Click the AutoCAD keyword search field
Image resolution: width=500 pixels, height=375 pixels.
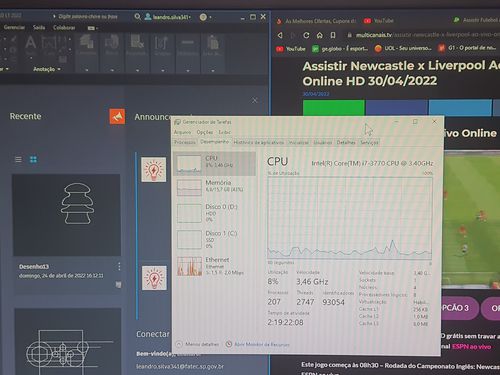click(88, 16)
